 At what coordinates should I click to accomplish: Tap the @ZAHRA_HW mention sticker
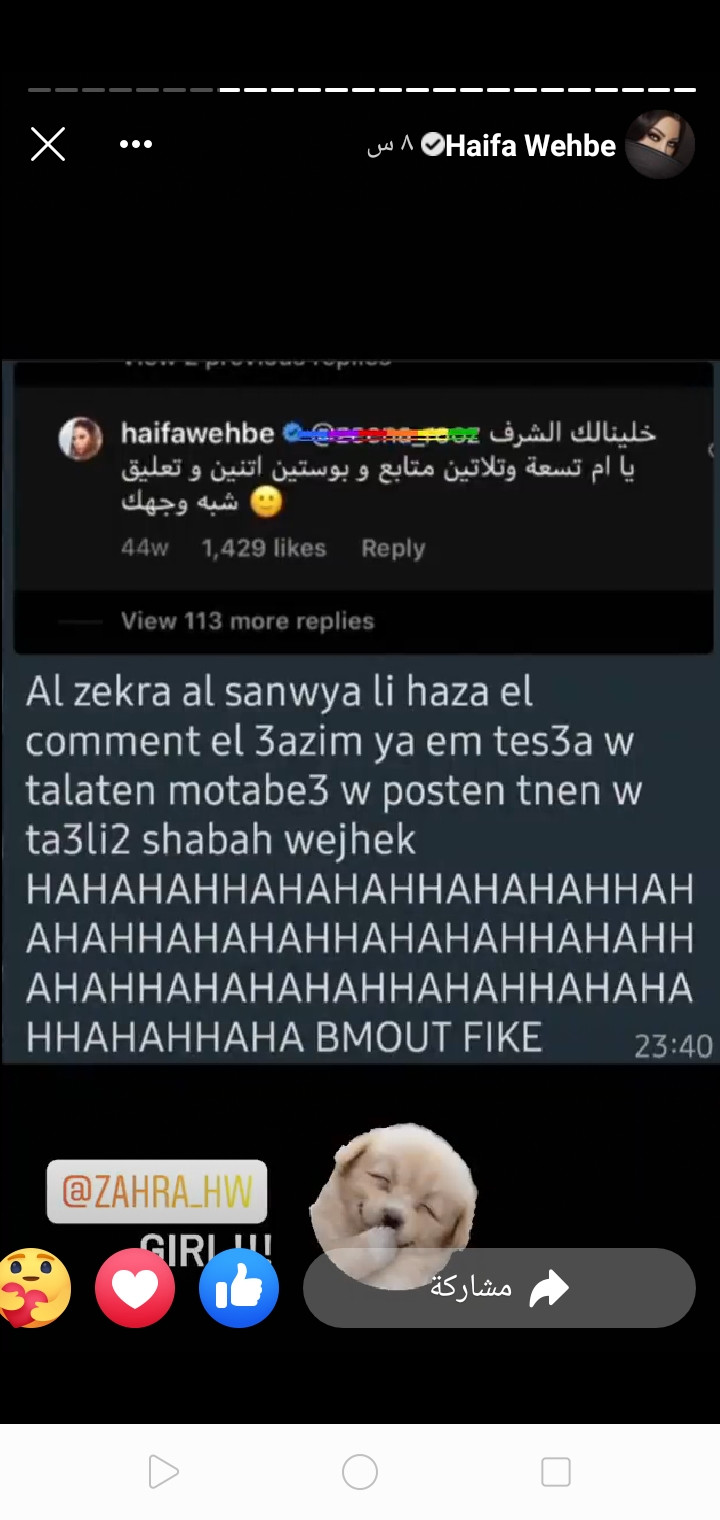pos(157,1192)
